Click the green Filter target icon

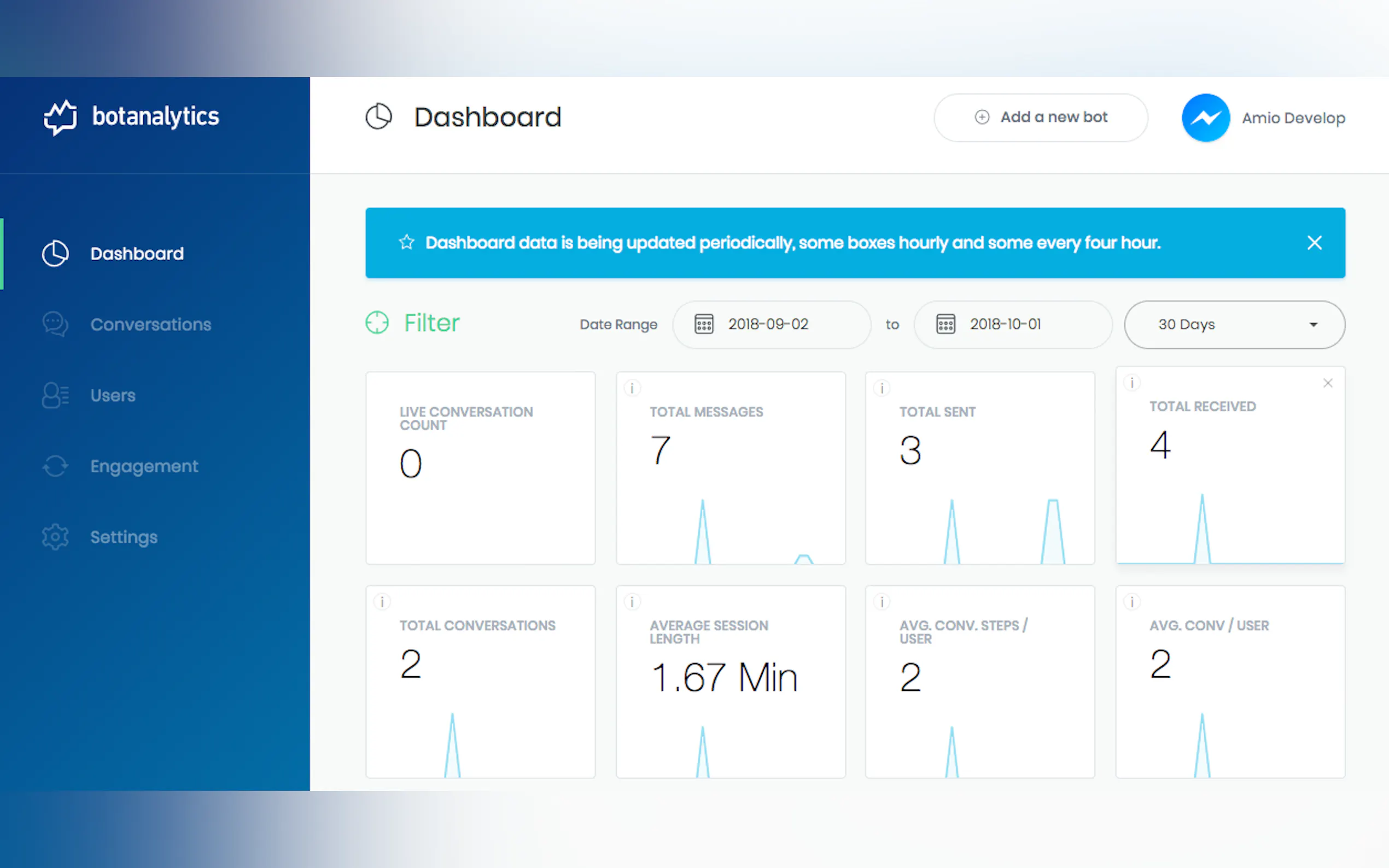[377, 322]
